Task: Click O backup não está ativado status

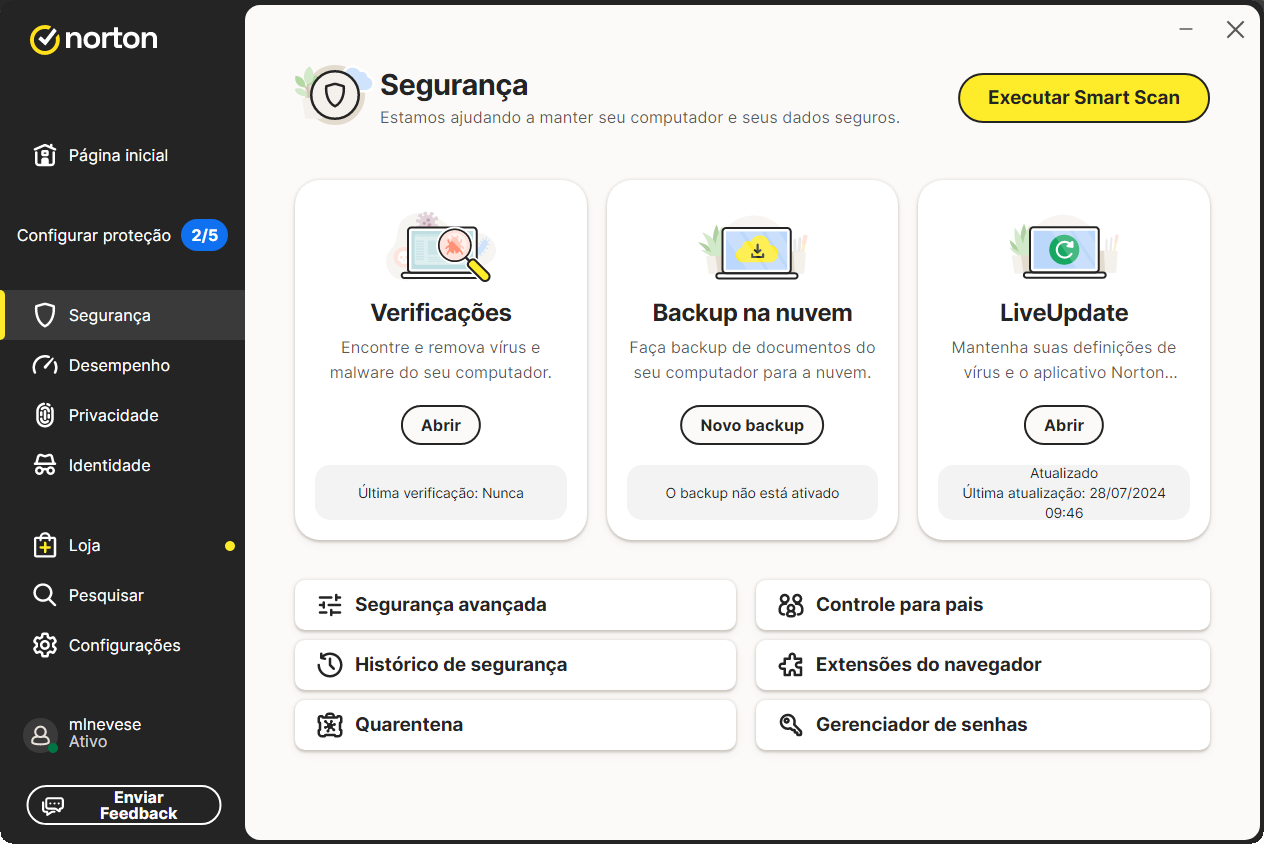Action: [752, 492]
